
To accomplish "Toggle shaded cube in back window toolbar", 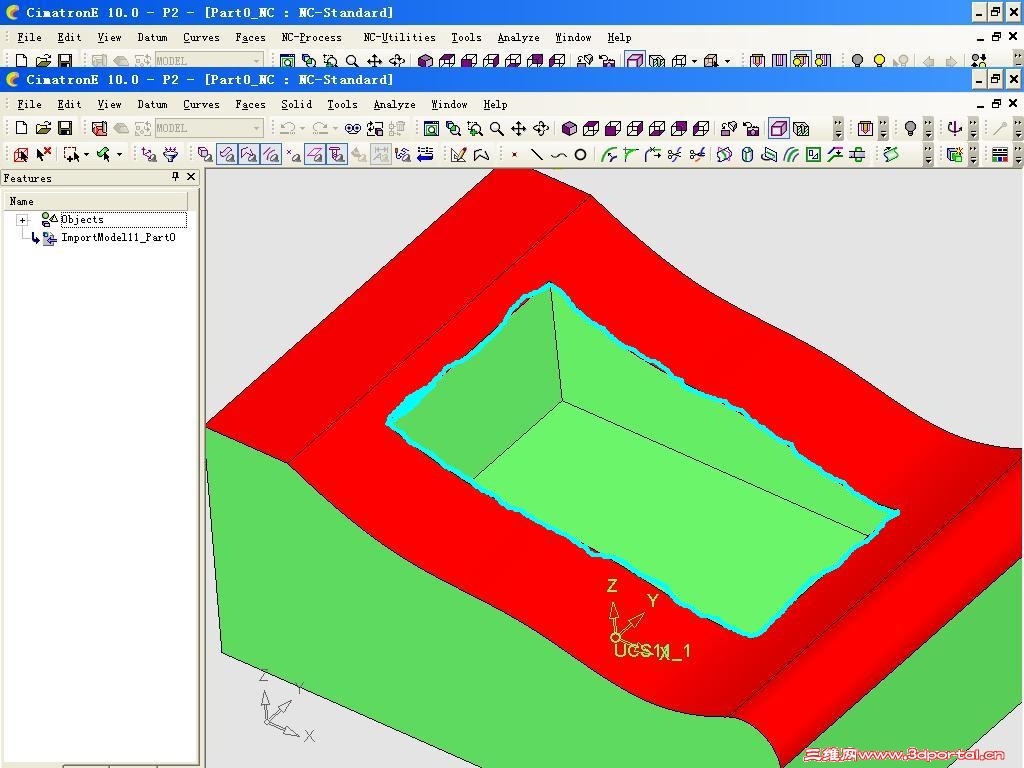I will 635,60.
